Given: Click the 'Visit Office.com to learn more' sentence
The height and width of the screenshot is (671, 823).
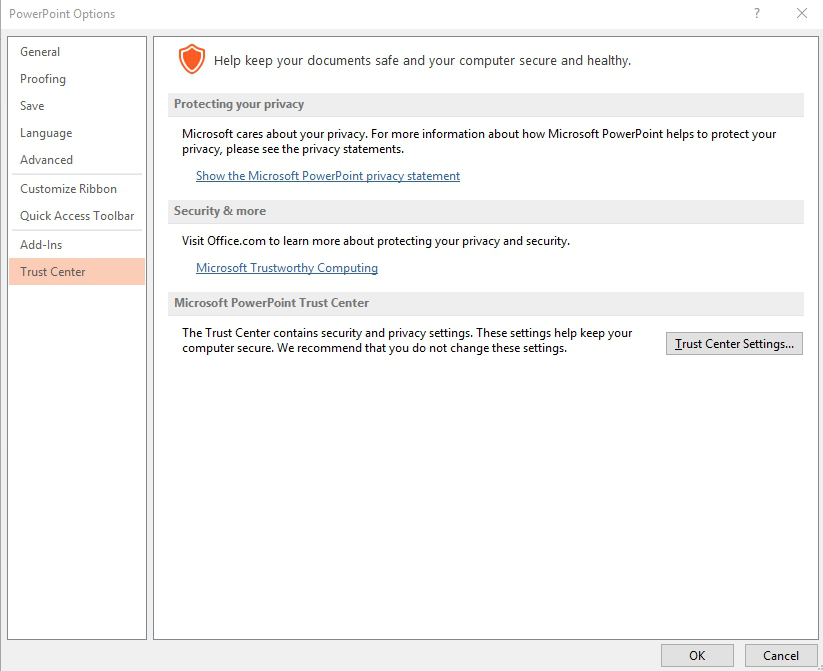Looking at the screenshot, I should tap(376, 241).
